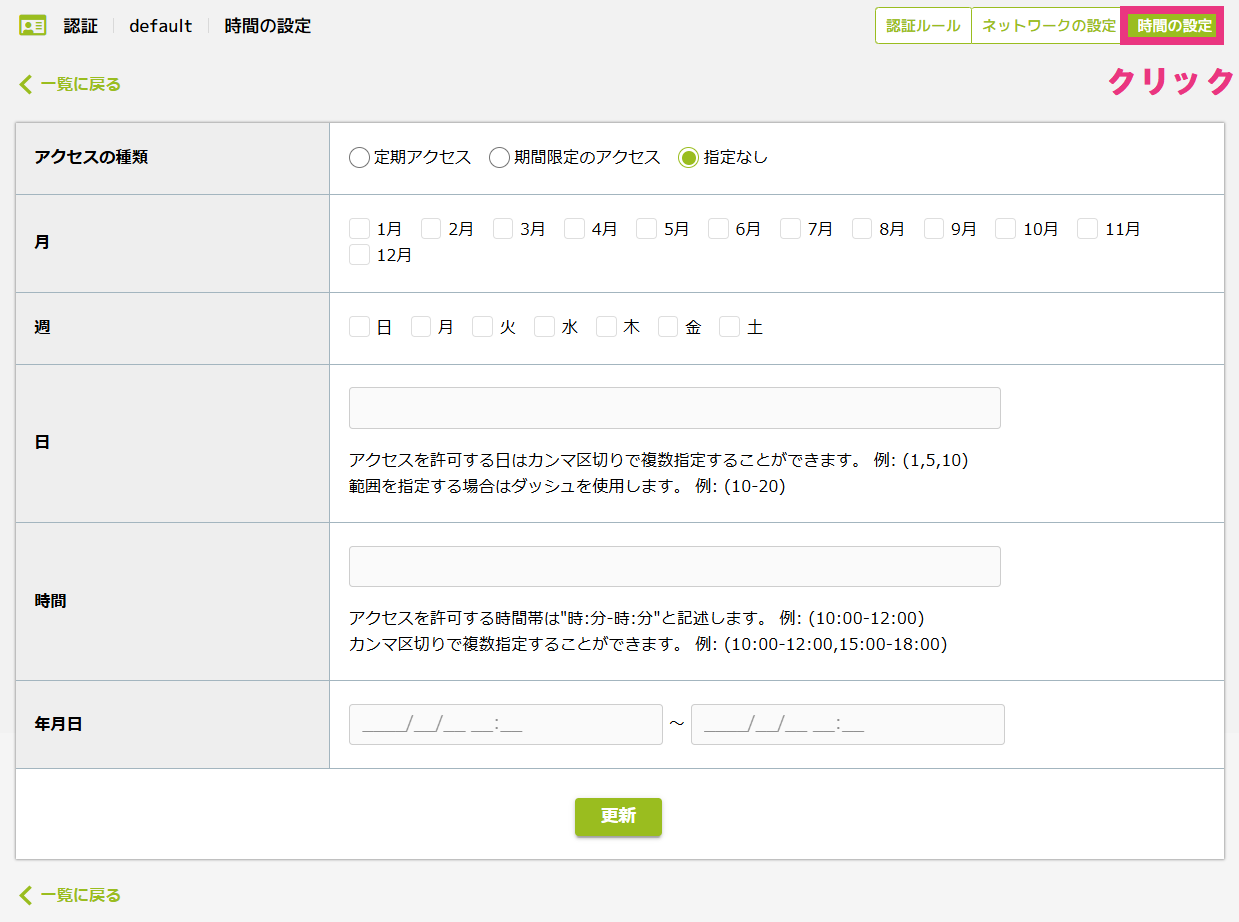Viewport: 1239px width, 922px height.
Task: Select the 定期アクセス radio button
Action: (359, 158)
